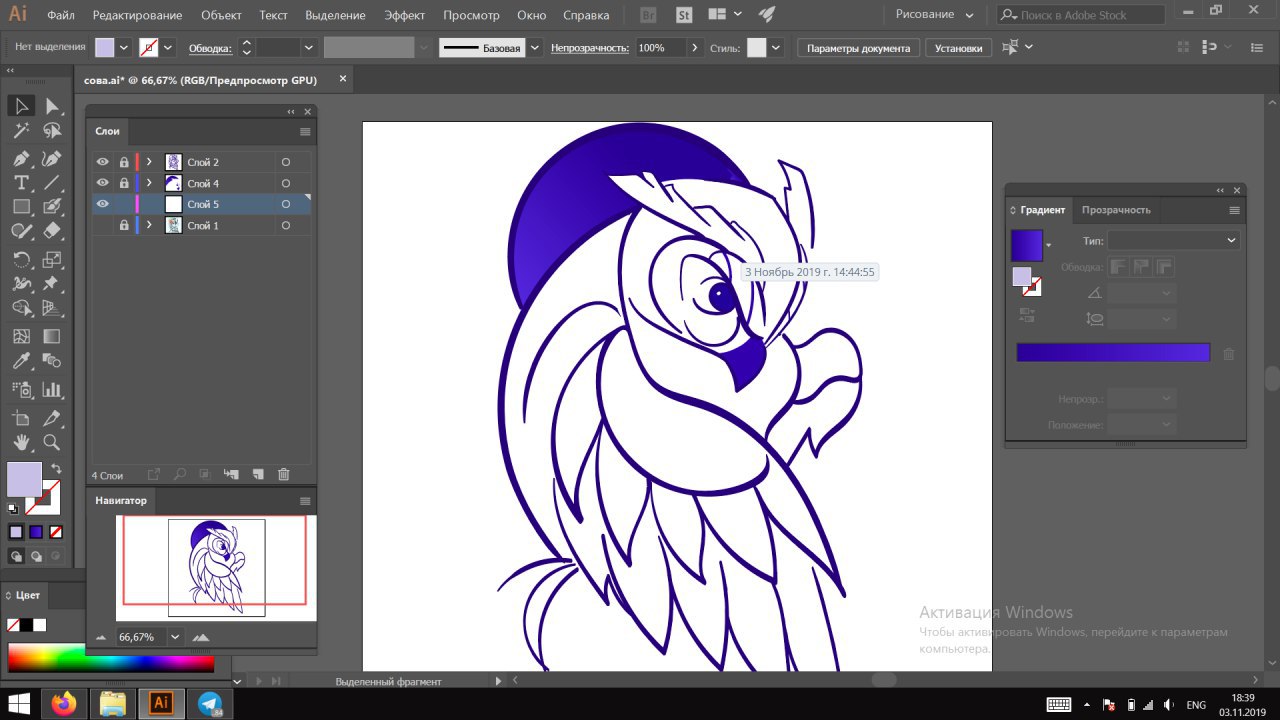Image resolution: width=1280 pixels, height=720 pixels.
Task: Select the Gradient tool in toolbar
Action: point(52,337)
